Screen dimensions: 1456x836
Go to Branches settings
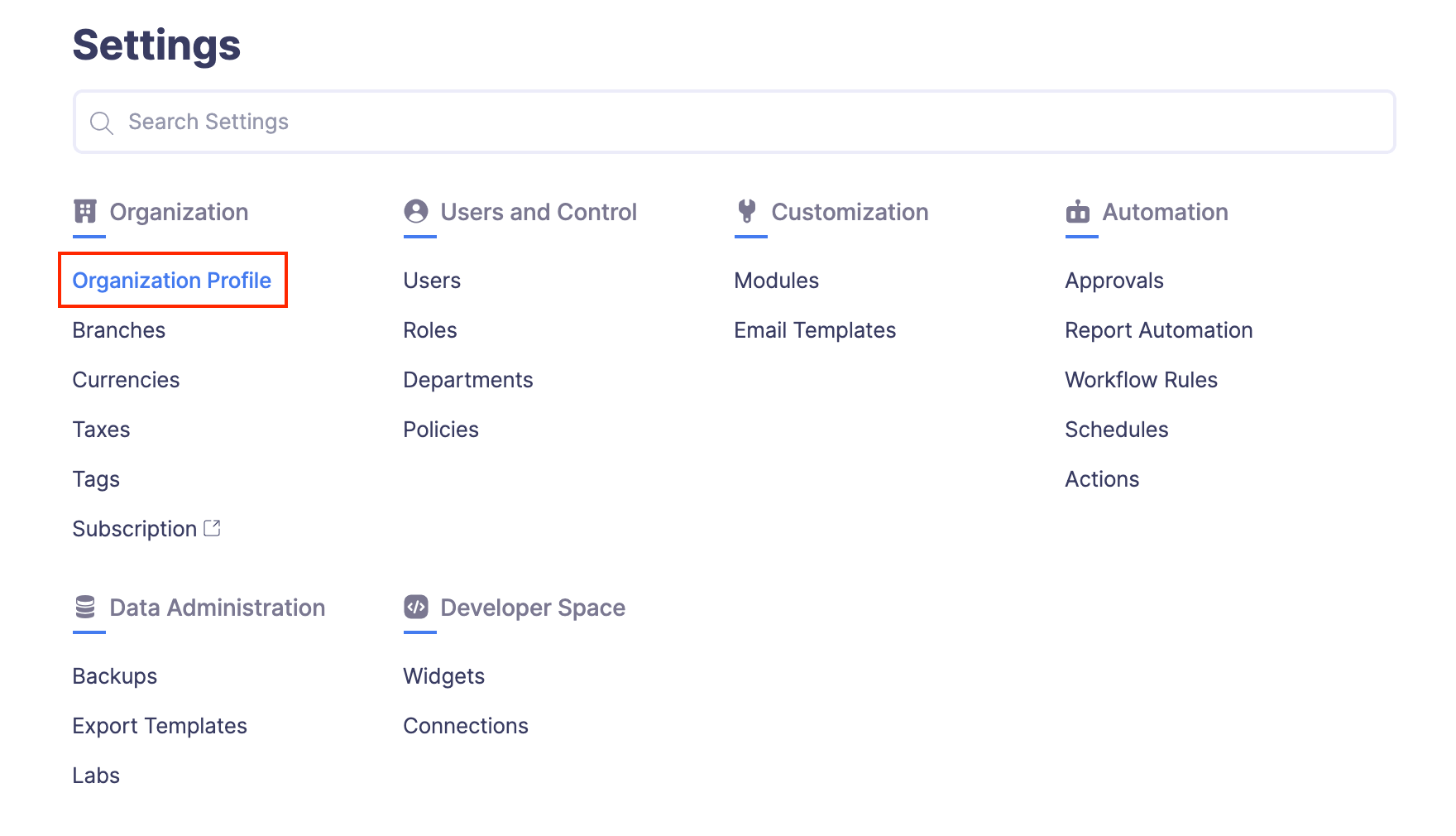click(x=119, y=330)
